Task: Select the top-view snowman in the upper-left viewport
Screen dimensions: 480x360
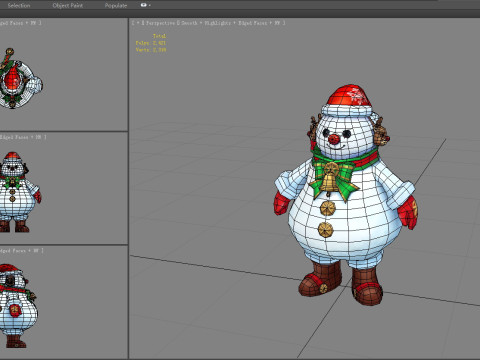Action: coord(20,78)
